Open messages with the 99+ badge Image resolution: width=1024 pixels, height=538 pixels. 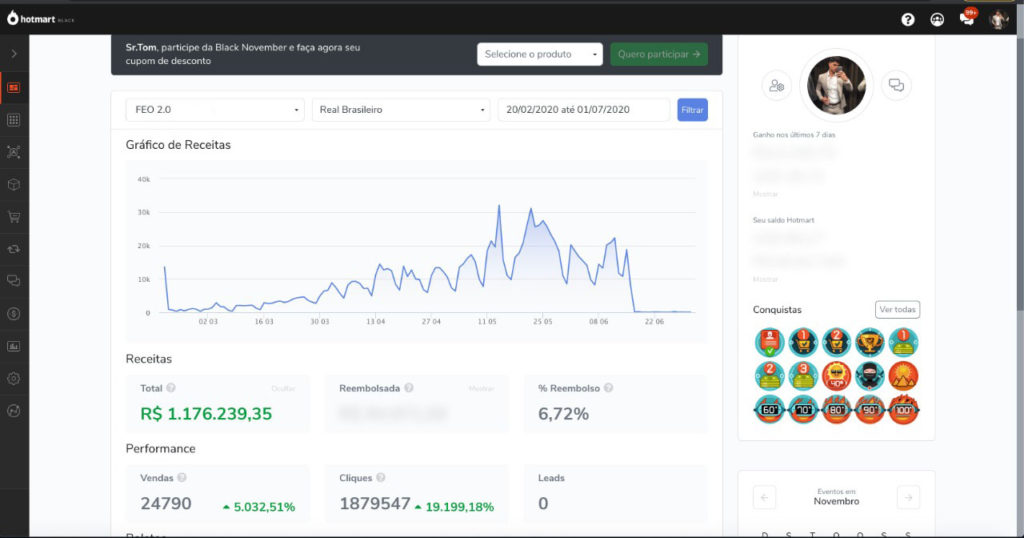click(967, 18)
